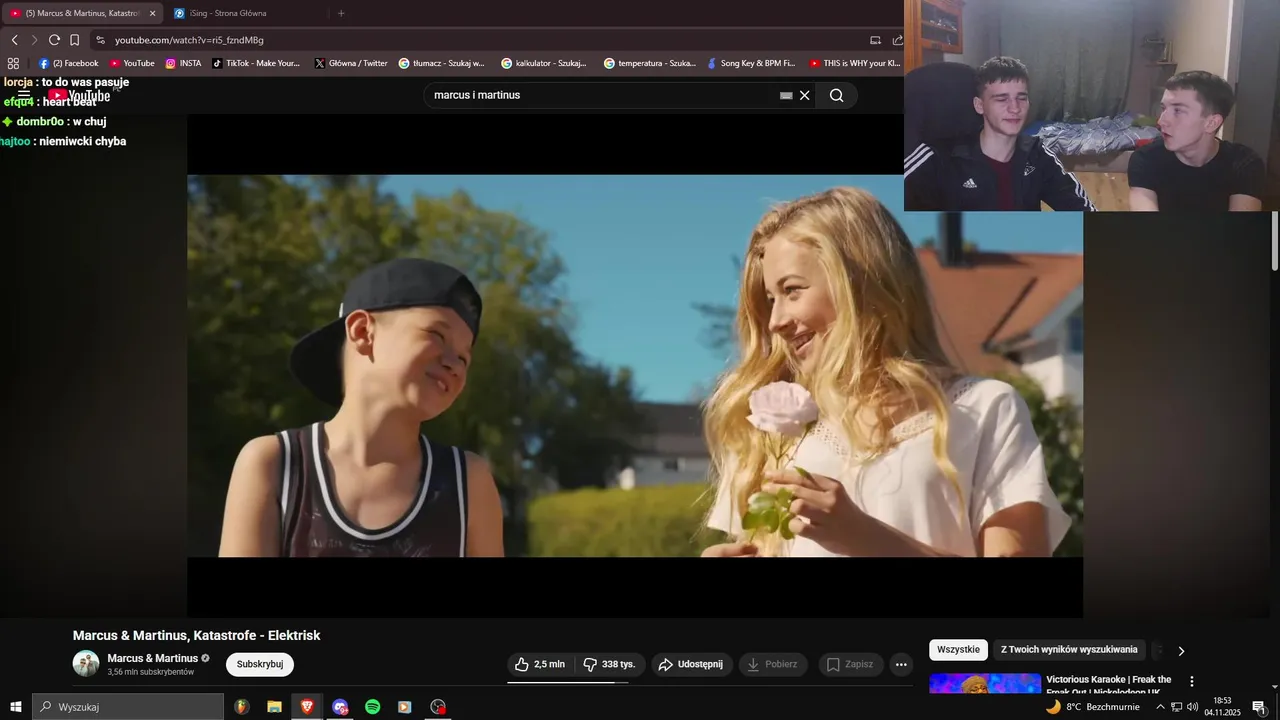Screen dimensions: 1280x720
Task: Open the weather widget 8°C Bezchmurnie
Action: (x=1092, y=707)
